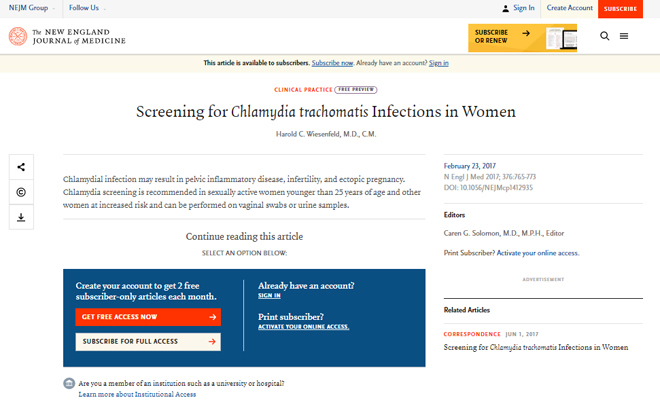Click the NEJM circular logo
The image size is (660, 400).
(18, 36)
